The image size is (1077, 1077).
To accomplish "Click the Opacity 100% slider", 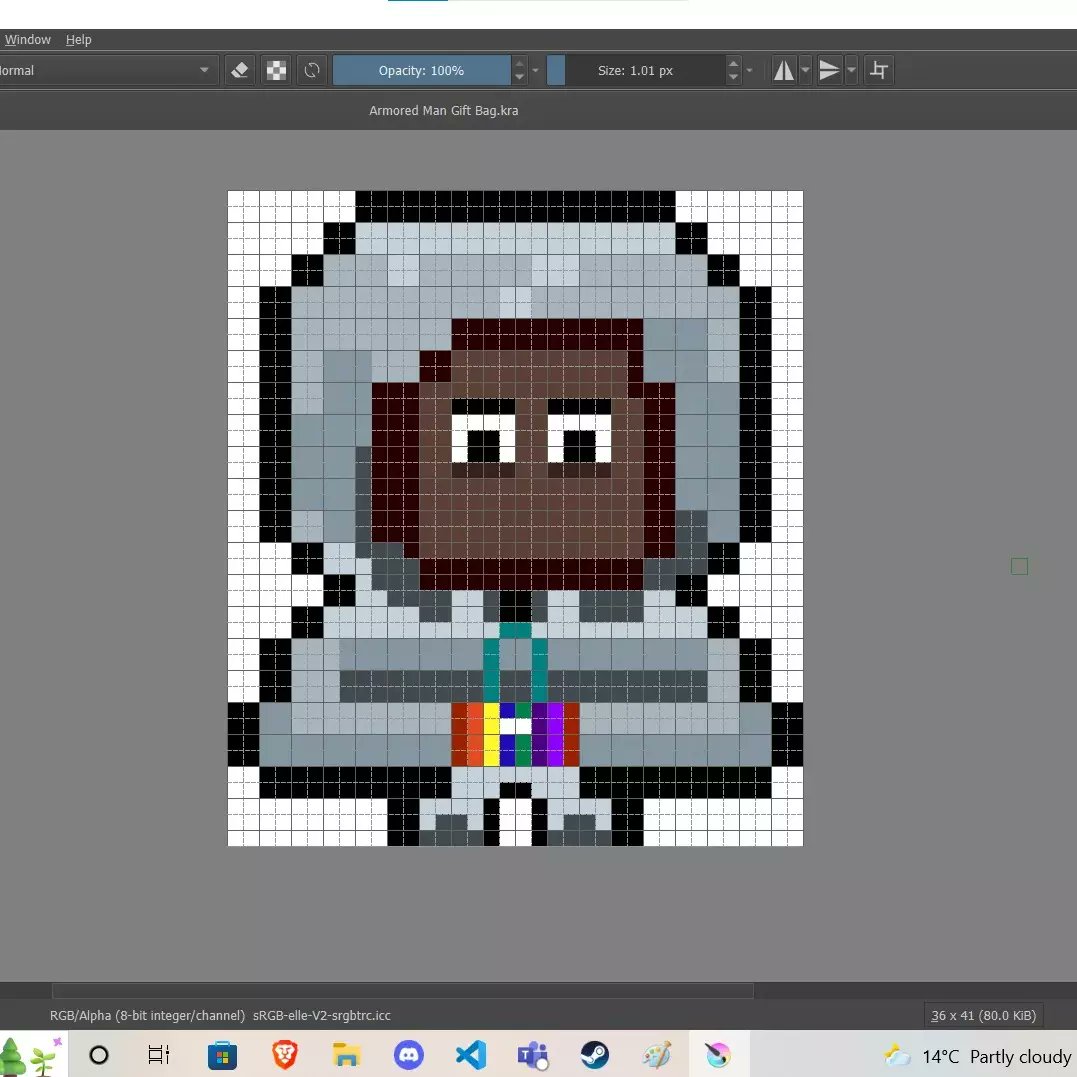I will click(x=422, y=70).
